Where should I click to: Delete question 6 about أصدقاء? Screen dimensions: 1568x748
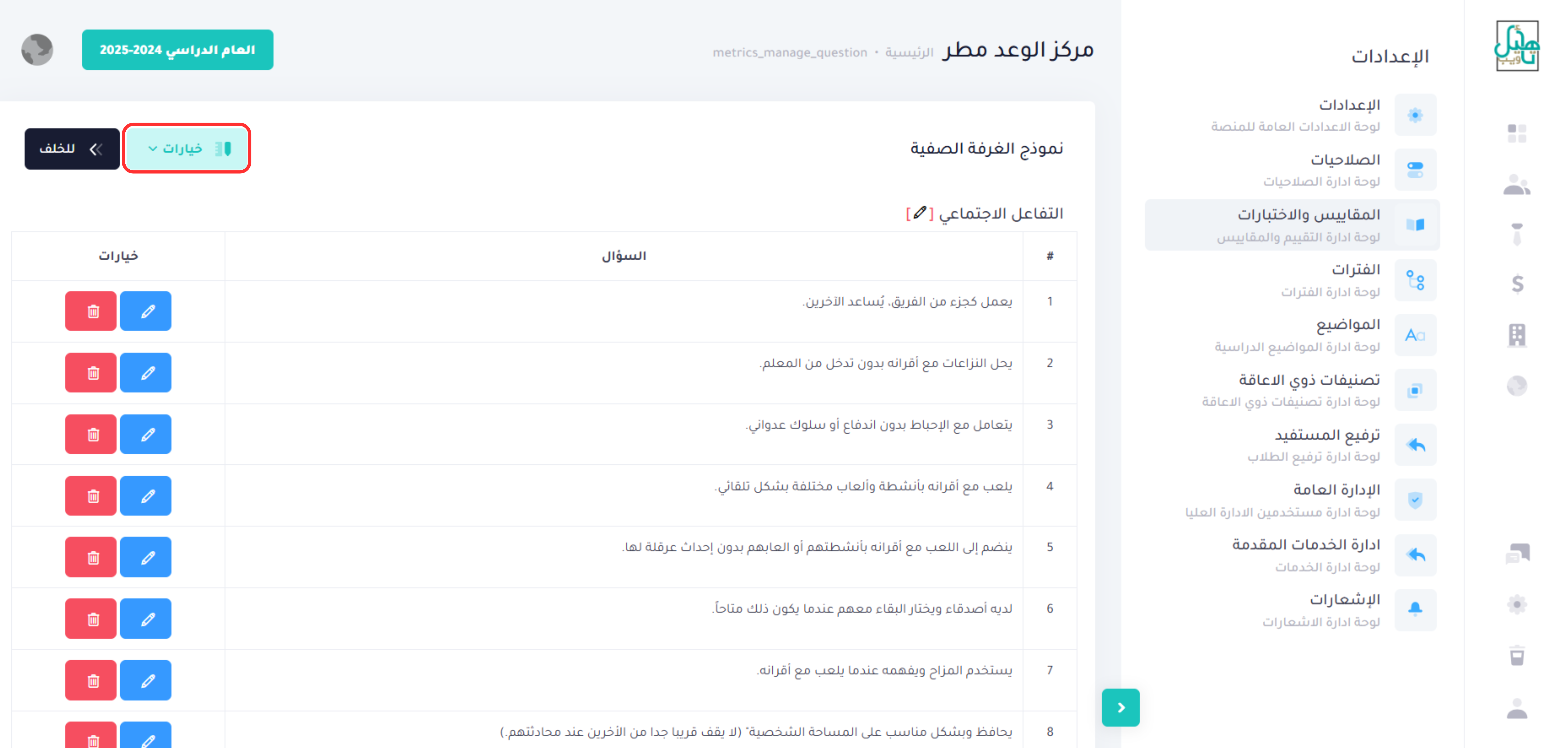91,618
